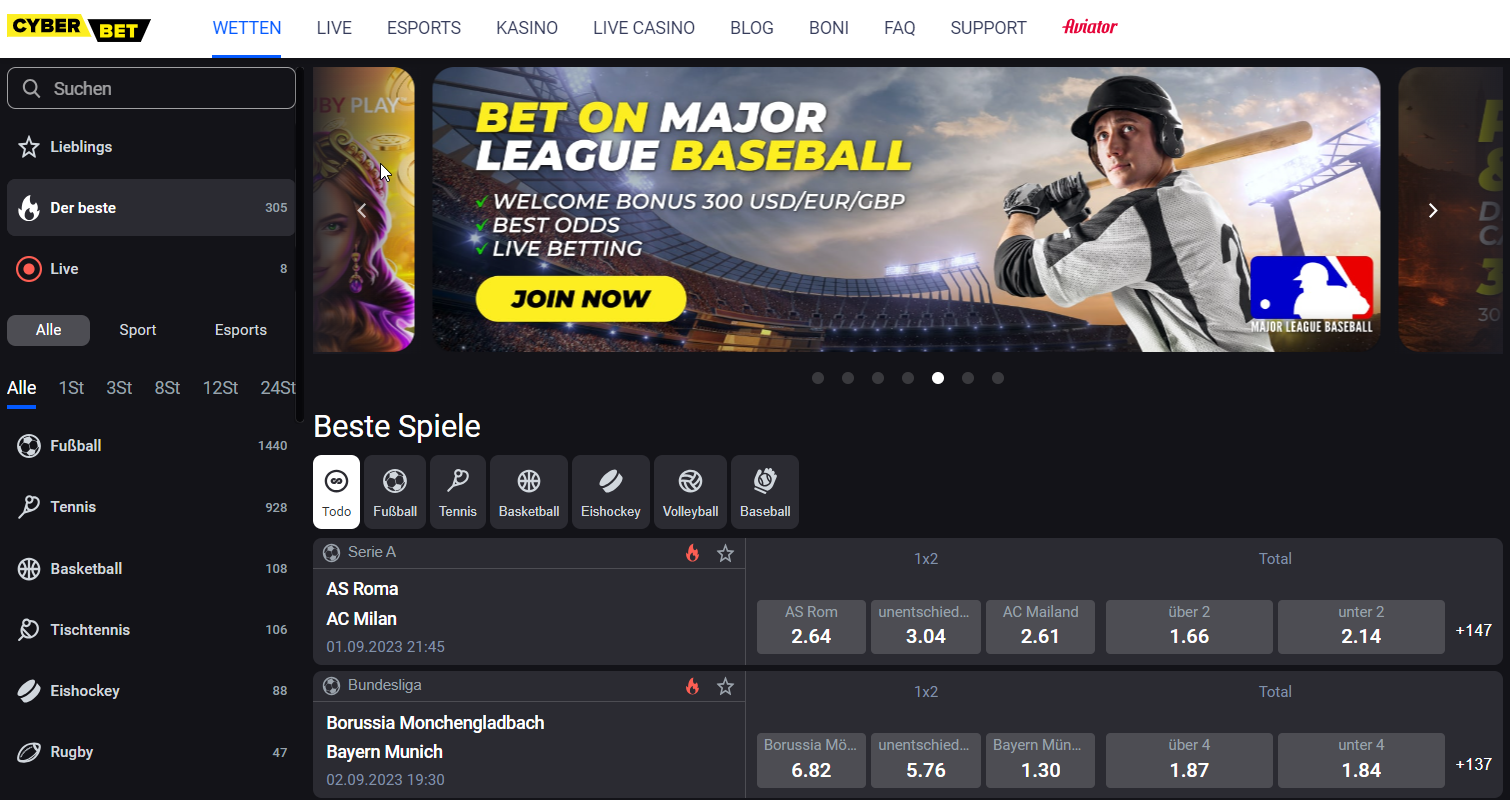This screenshot has height=800, width=1510.
Task: Expand +147 more markets for Serie A match
Action: [1474, 630]
